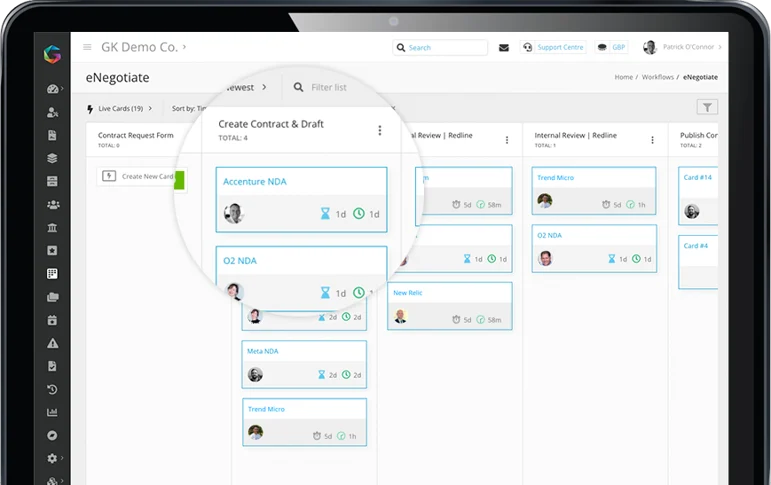Open the bar chart reports icon
The height and width of the screenshot is (485, 771).
(x=52, y=412)
